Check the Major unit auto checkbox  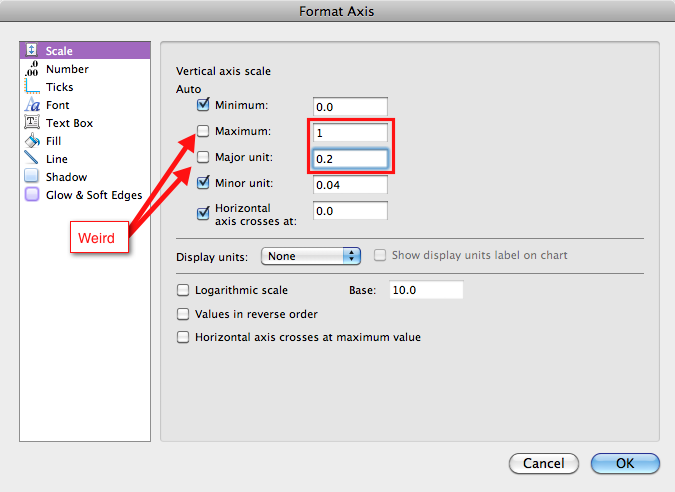pos(204,157)
